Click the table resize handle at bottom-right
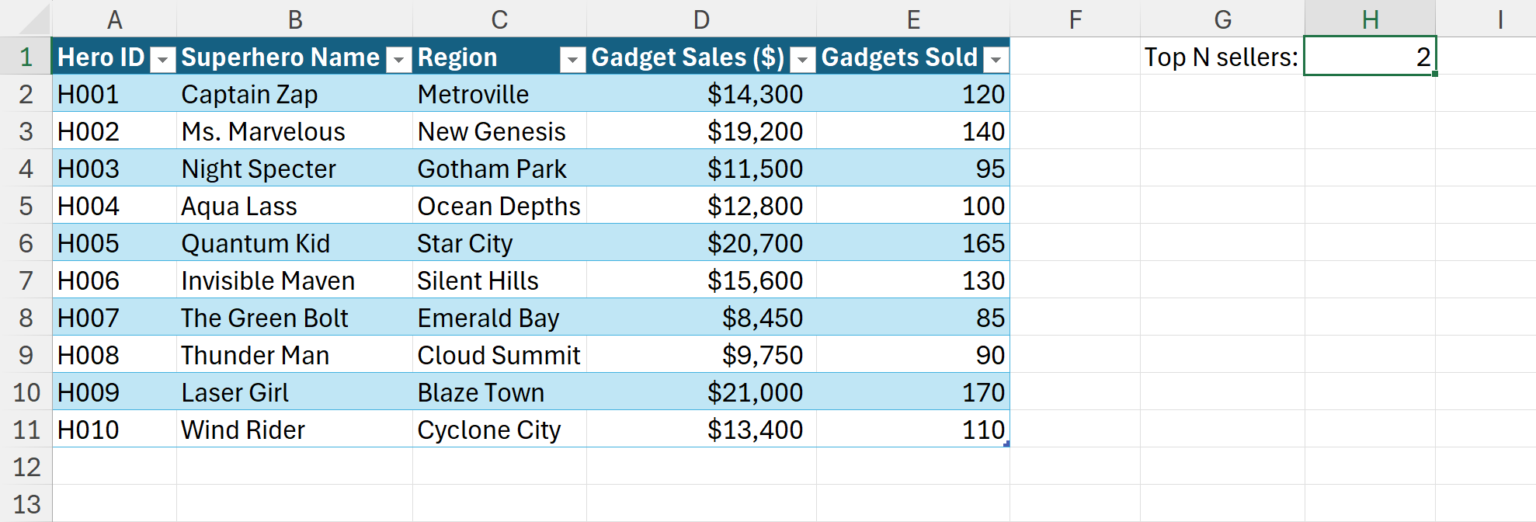Viewport: 1536px width, 522px height. coord(1006,444)
